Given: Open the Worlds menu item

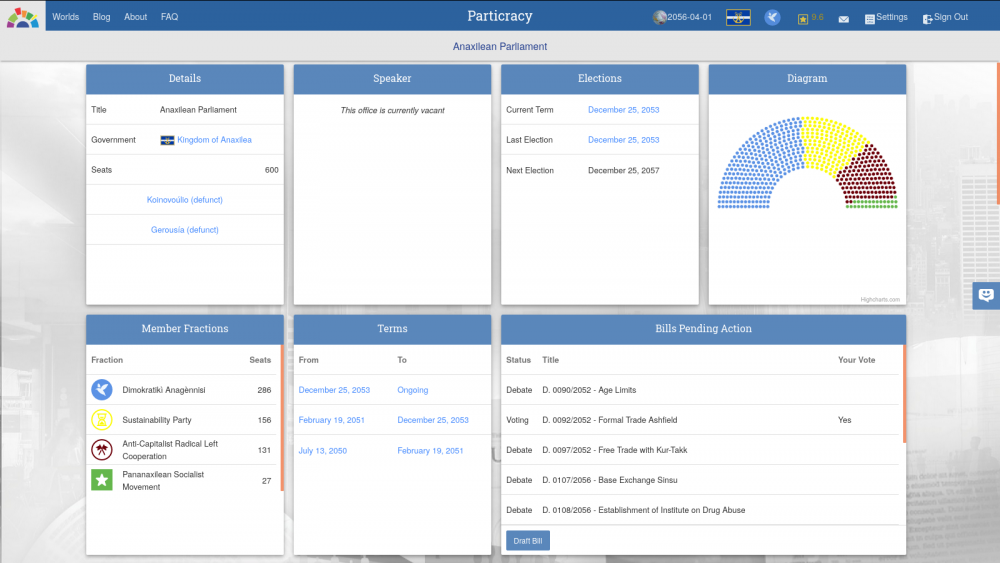Looking at the screenshot, I should pyautogui.click(x=66, y=17).
